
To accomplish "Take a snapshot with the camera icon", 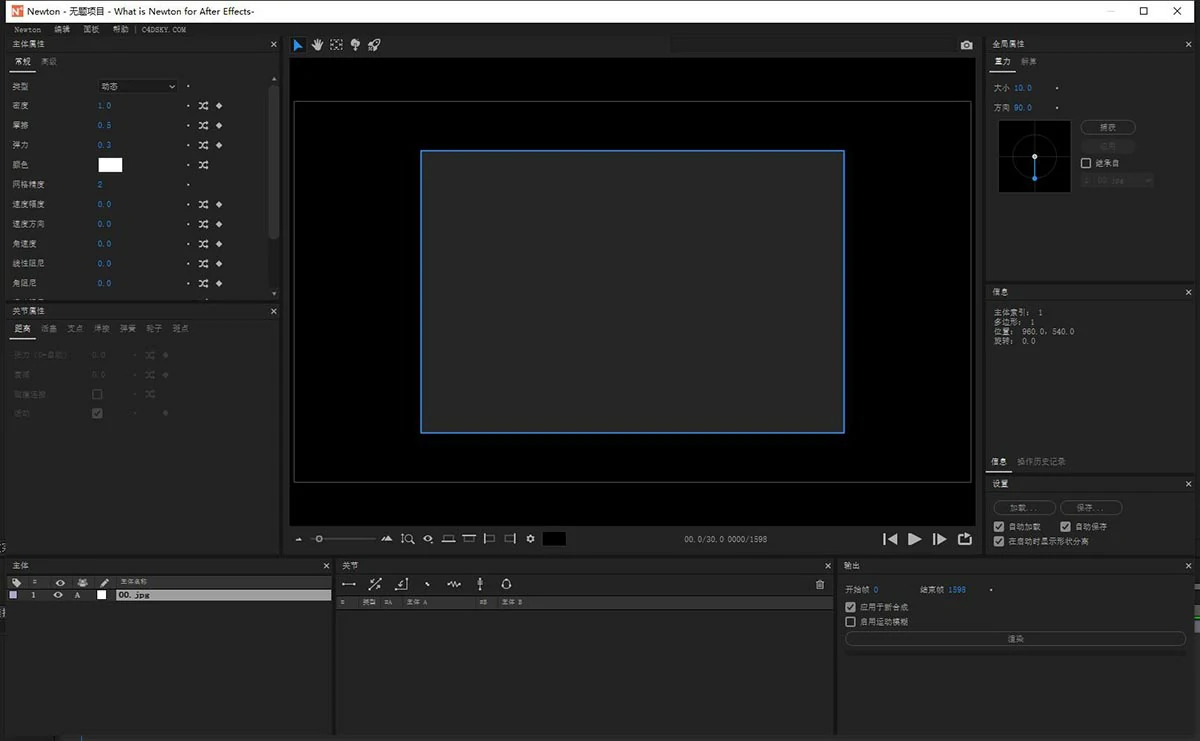I will point(966,45).
